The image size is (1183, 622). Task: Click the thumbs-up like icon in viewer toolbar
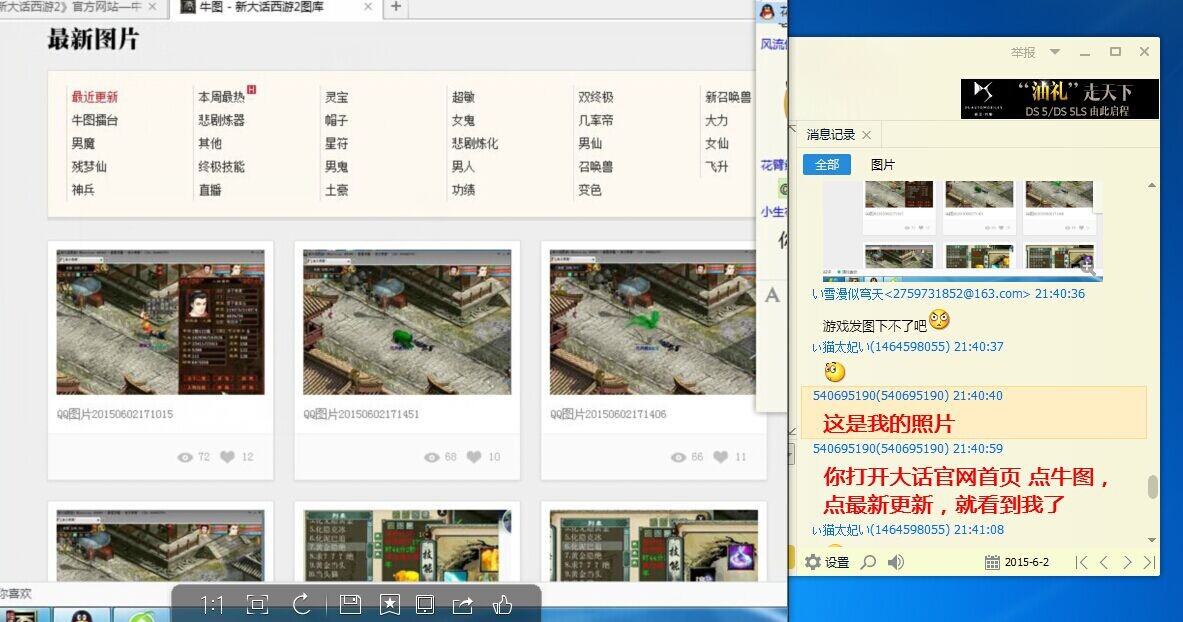tap(502, 604)
